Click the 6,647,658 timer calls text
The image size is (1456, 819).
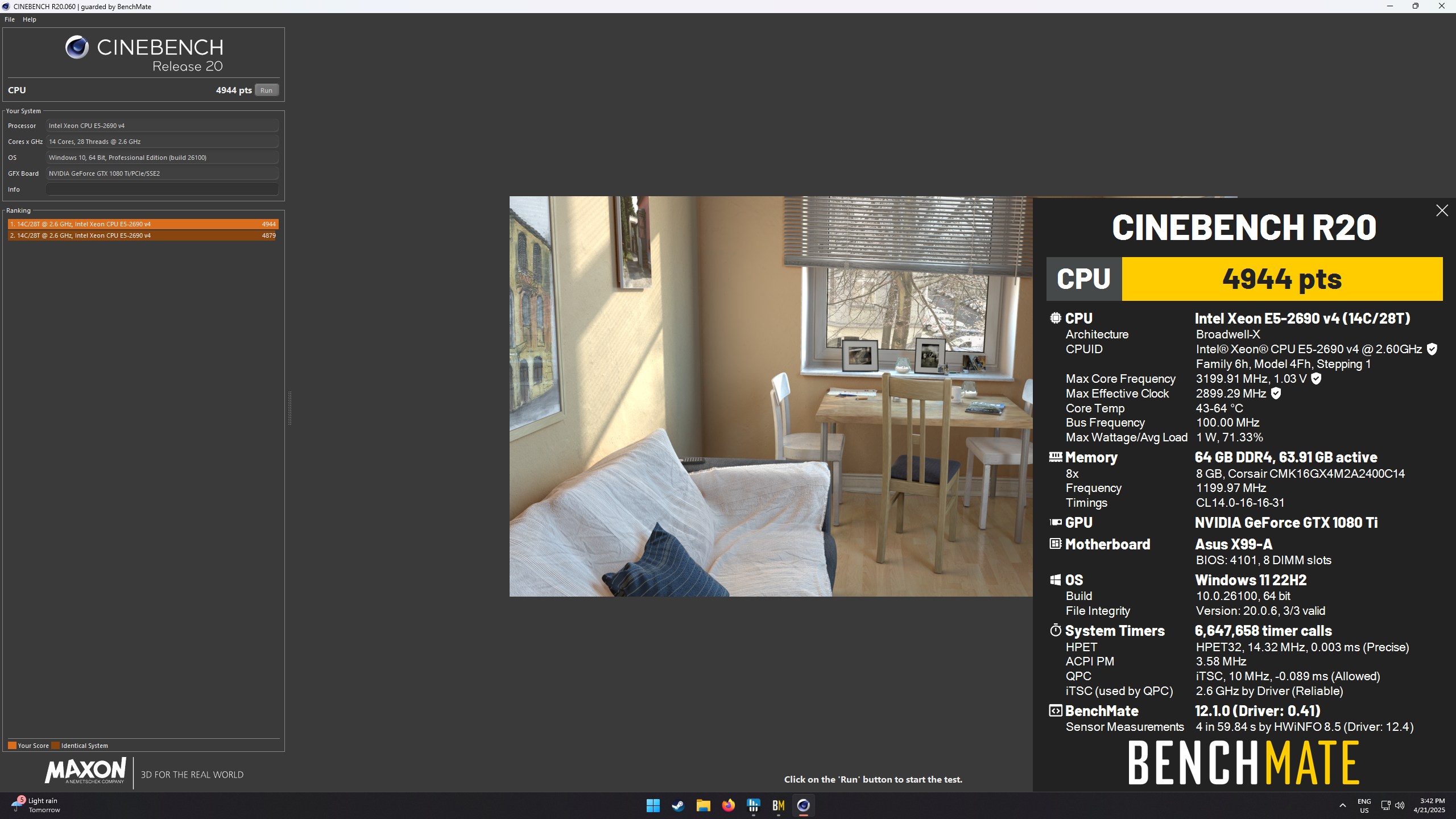[1263, 630]
